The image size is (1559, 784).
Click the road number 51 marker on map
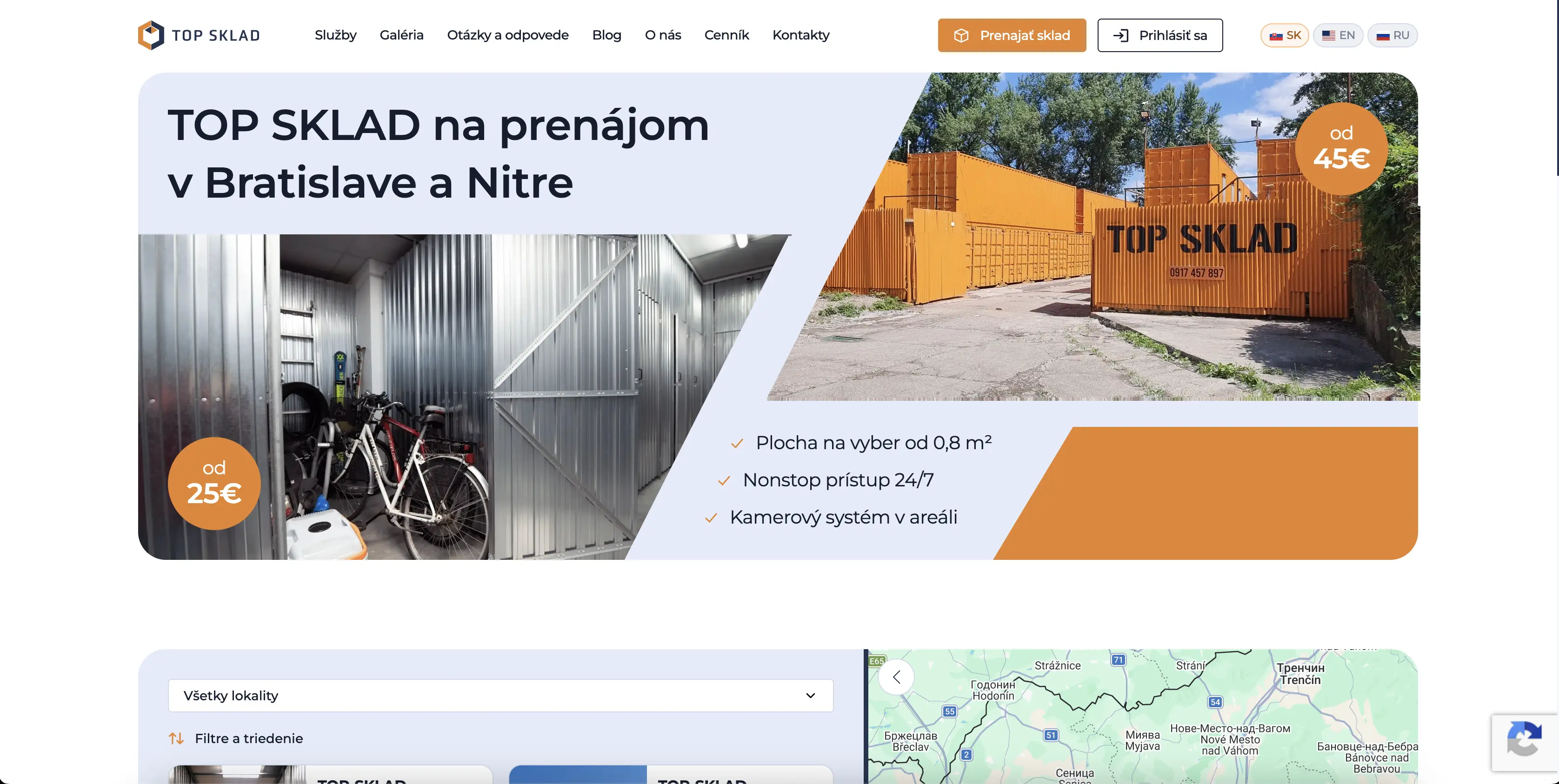coord(1051,736)
